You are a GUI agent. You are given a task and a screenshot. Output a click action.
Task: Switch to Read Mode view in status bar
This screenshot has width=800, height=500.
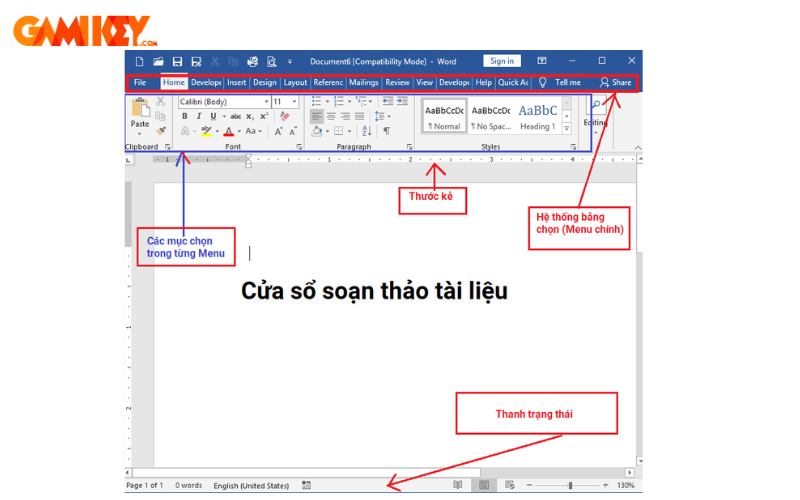[458, 485]
